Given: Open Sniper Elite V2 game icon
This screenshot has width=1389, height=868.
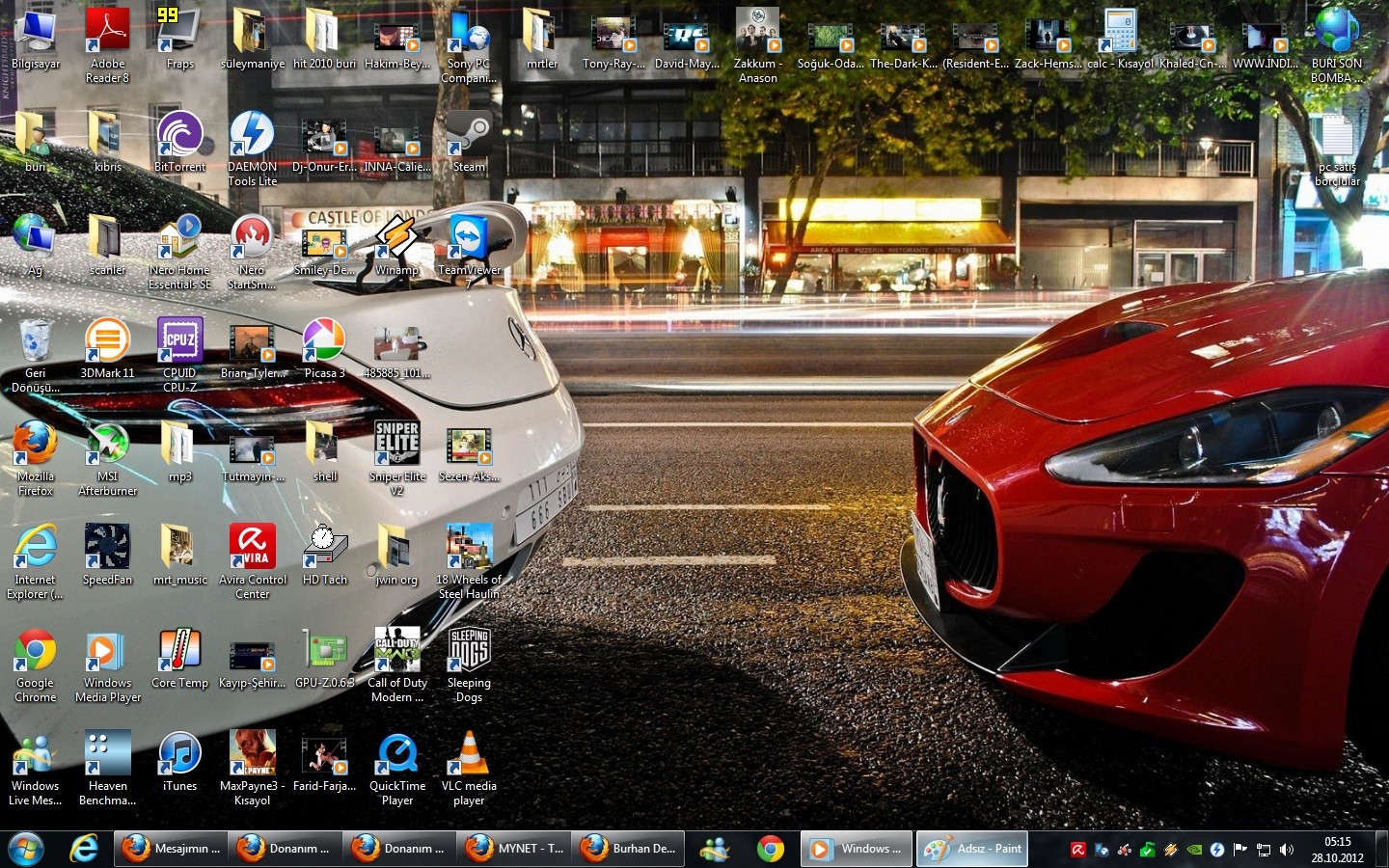Looking at the screenshot, I should pos(396,458).
